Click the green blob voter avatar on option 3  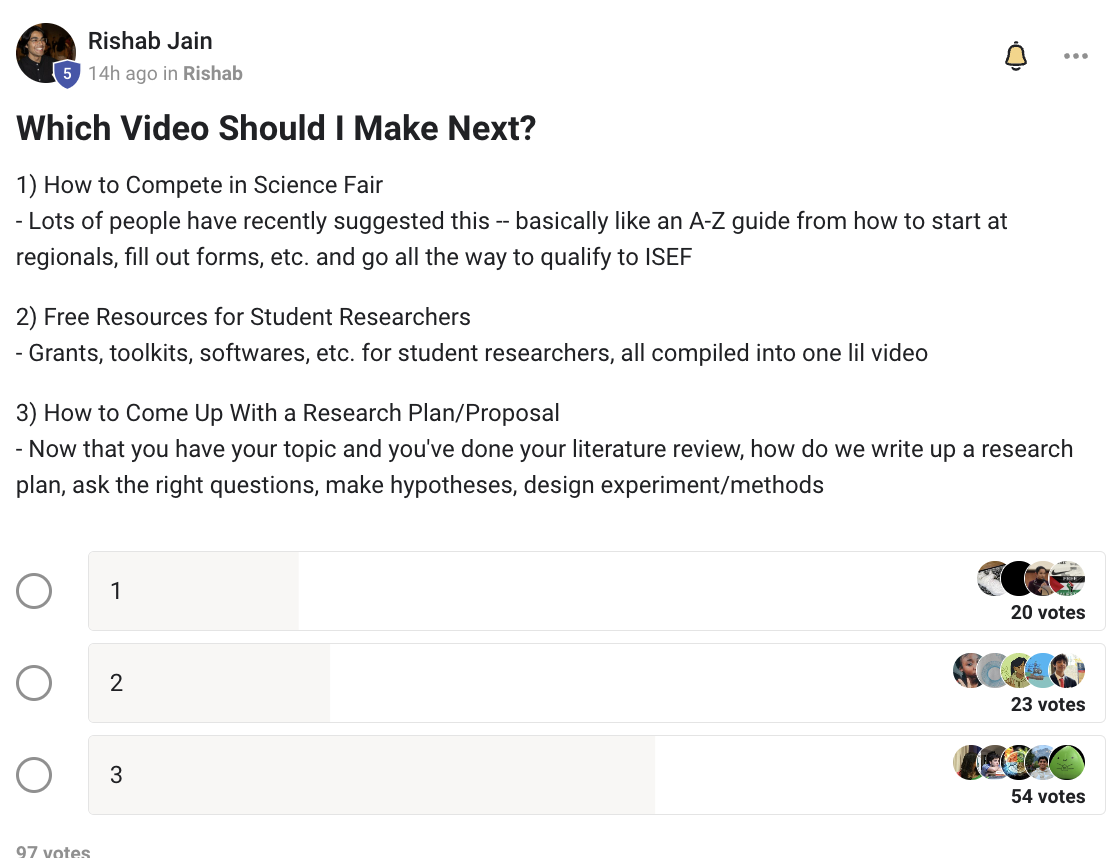tap(1068, 763)
